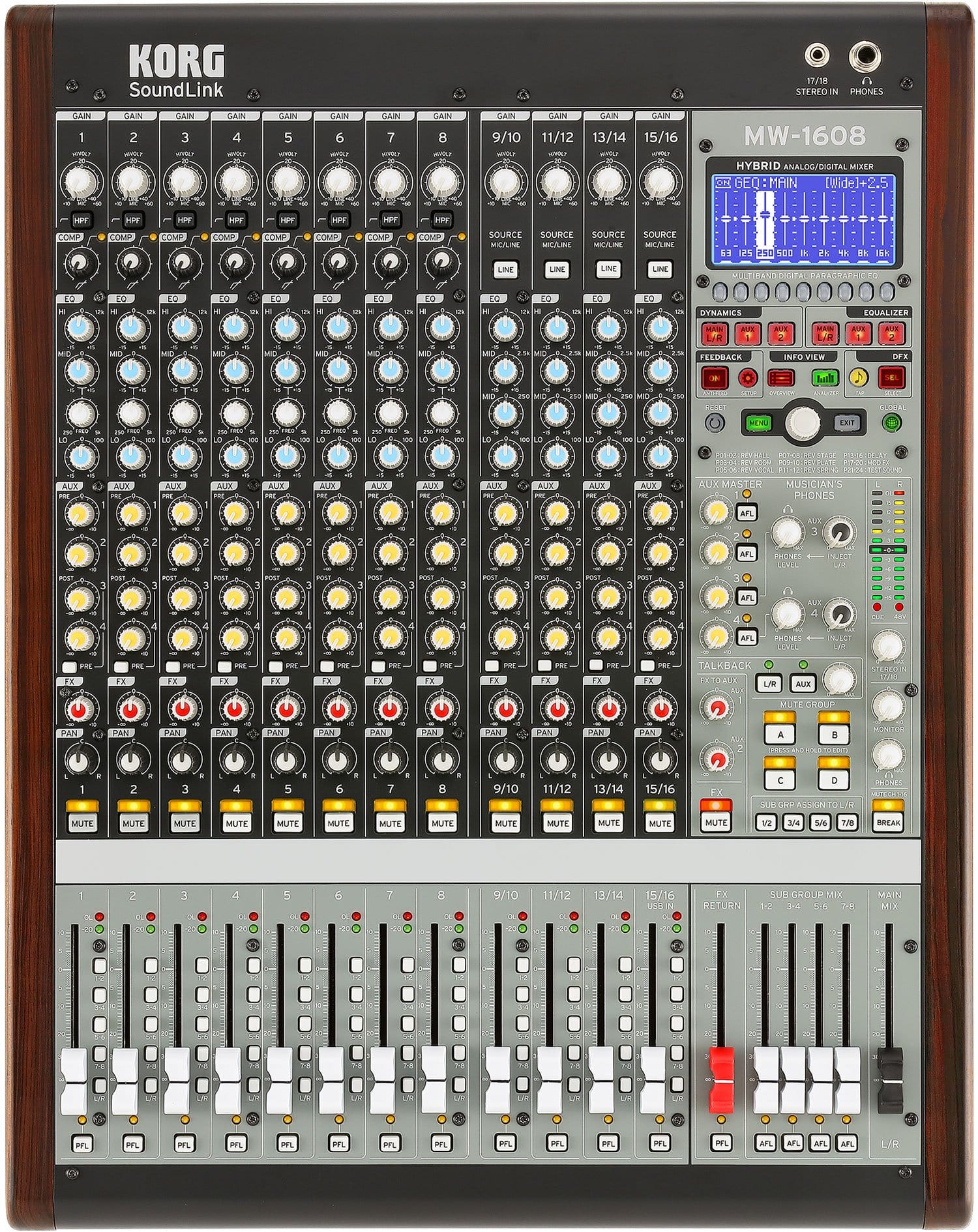Select Equalizer AUX 1 button

858,333
